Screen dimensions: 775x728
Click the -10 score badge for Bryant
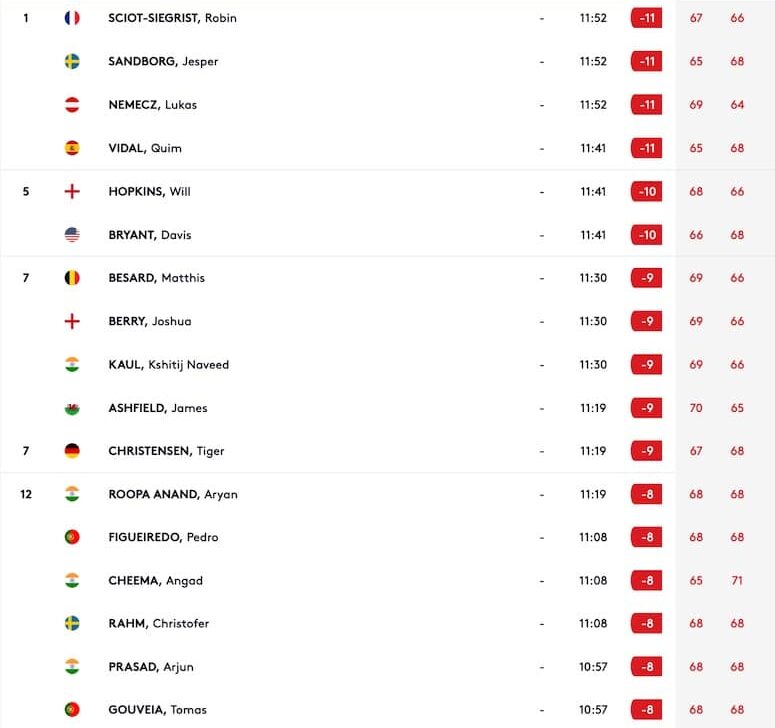point(646,235)
